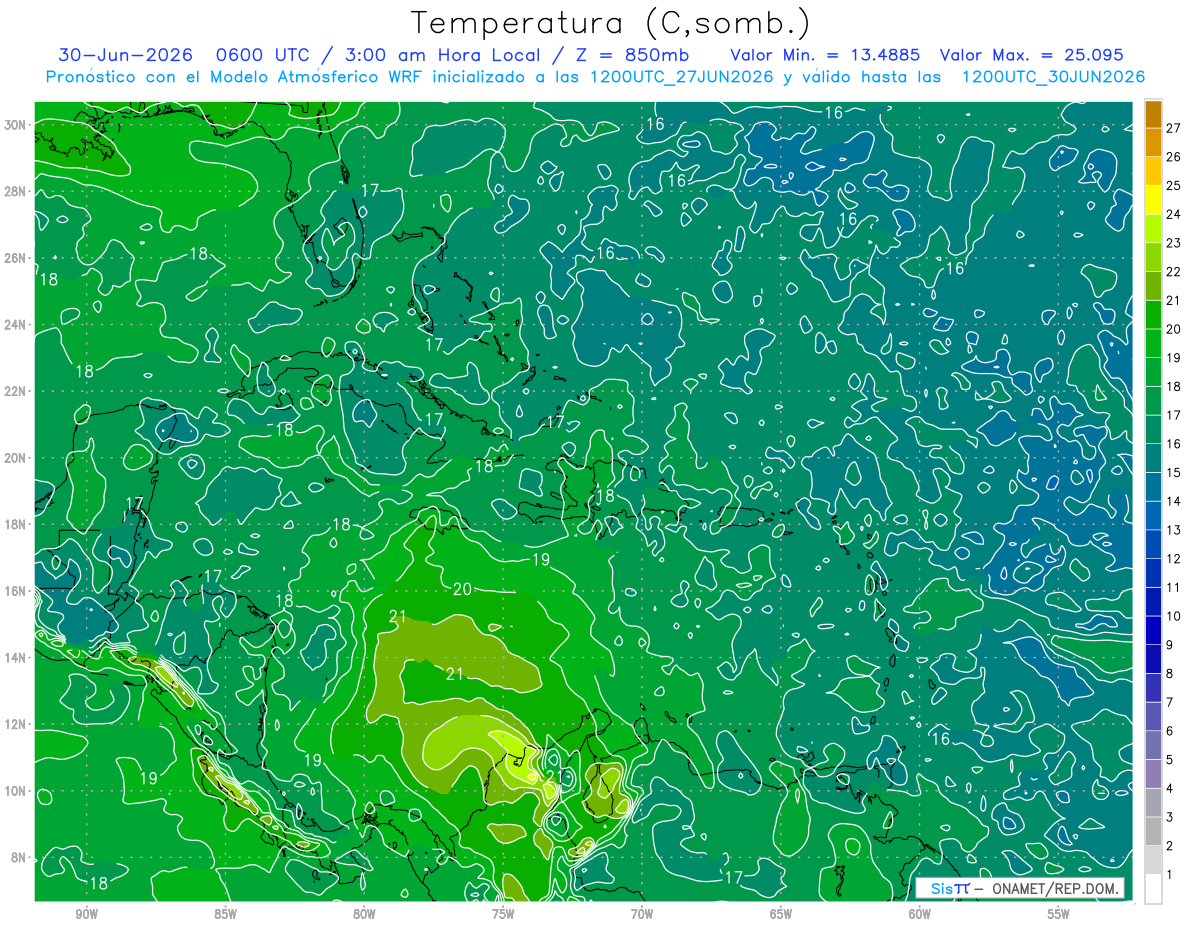Click the '55W' longitude axis label
The width and height of the screenshot is (1200, 927).
click(1059, 914)
